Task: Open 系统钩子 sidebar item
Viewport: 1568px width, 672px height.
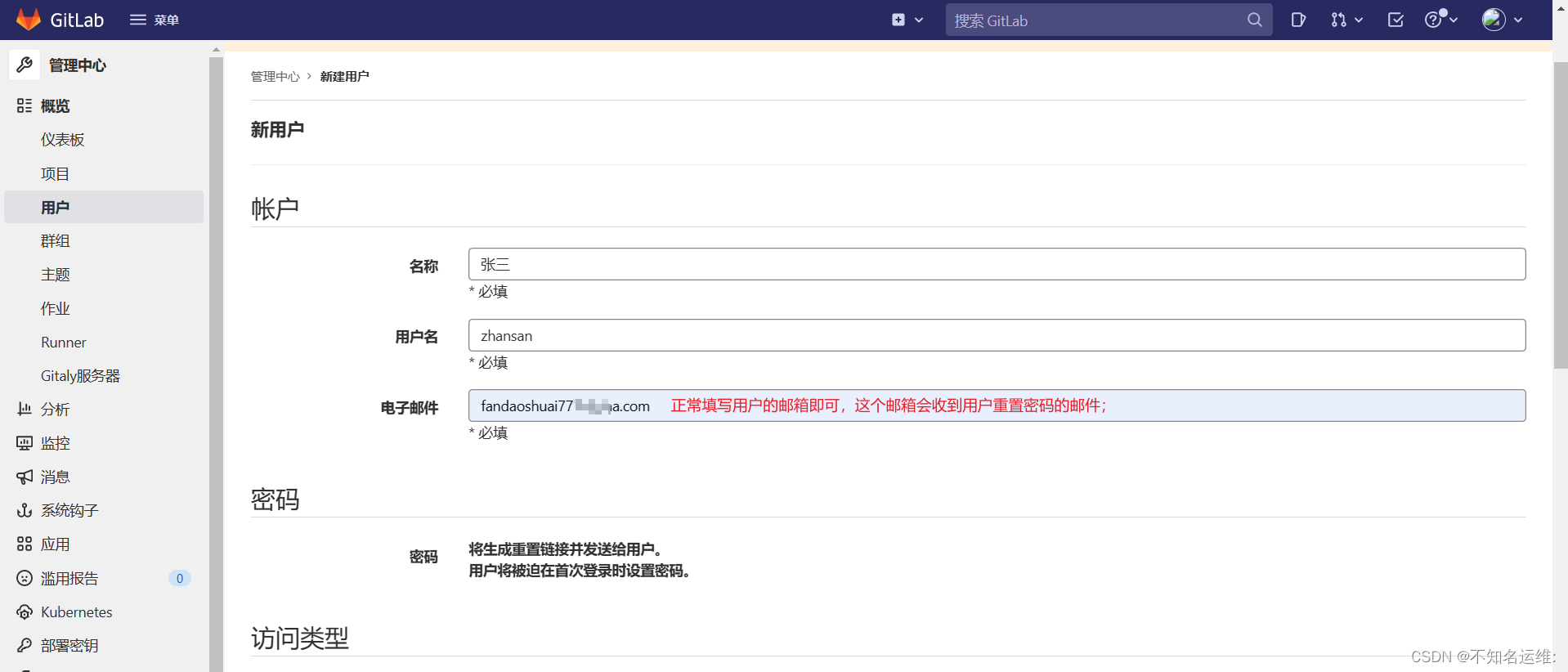Action: tap(69, 510)
